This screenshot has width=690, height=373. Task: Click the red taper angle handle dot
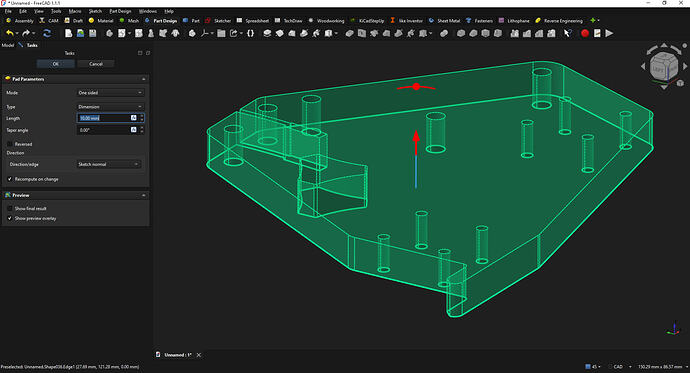click(416, 87)
